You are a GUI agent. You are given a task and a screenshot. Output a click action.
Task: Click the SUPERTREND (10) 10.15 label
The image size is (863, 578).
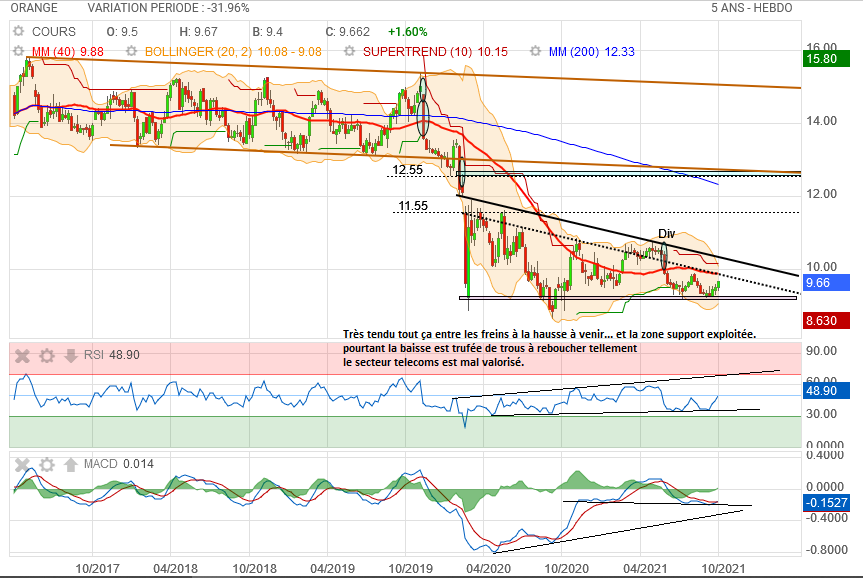tap(435, 52)
